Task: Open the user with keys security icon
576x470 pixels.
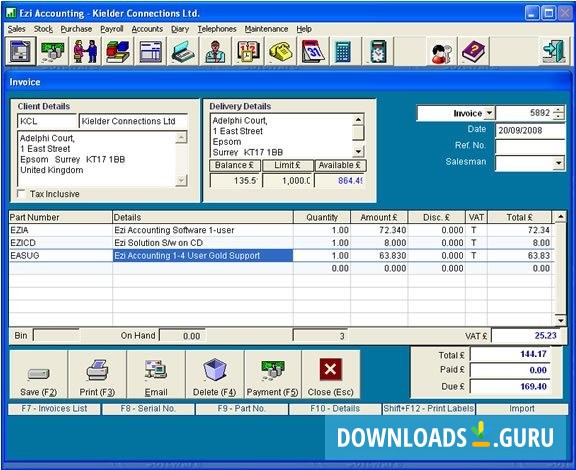Action: (441, 51)
